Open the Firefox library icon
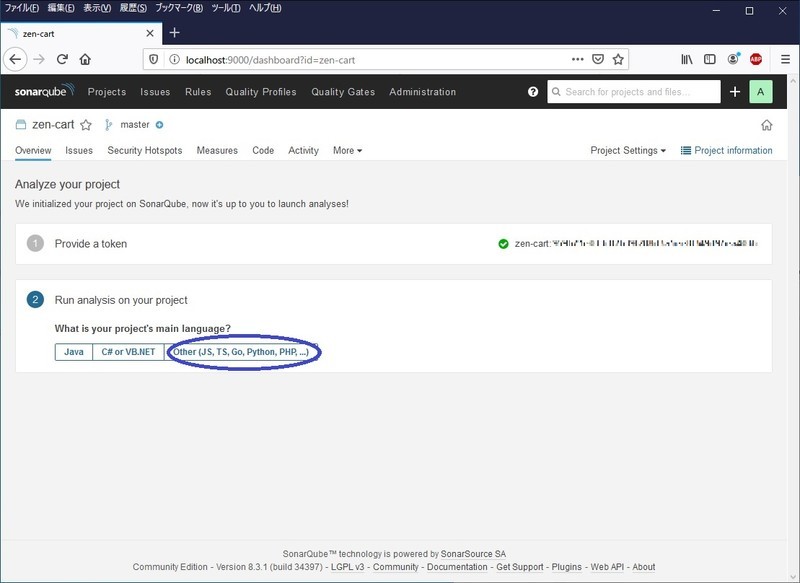Viewport: 800px width, 583px height. (687, 60)
